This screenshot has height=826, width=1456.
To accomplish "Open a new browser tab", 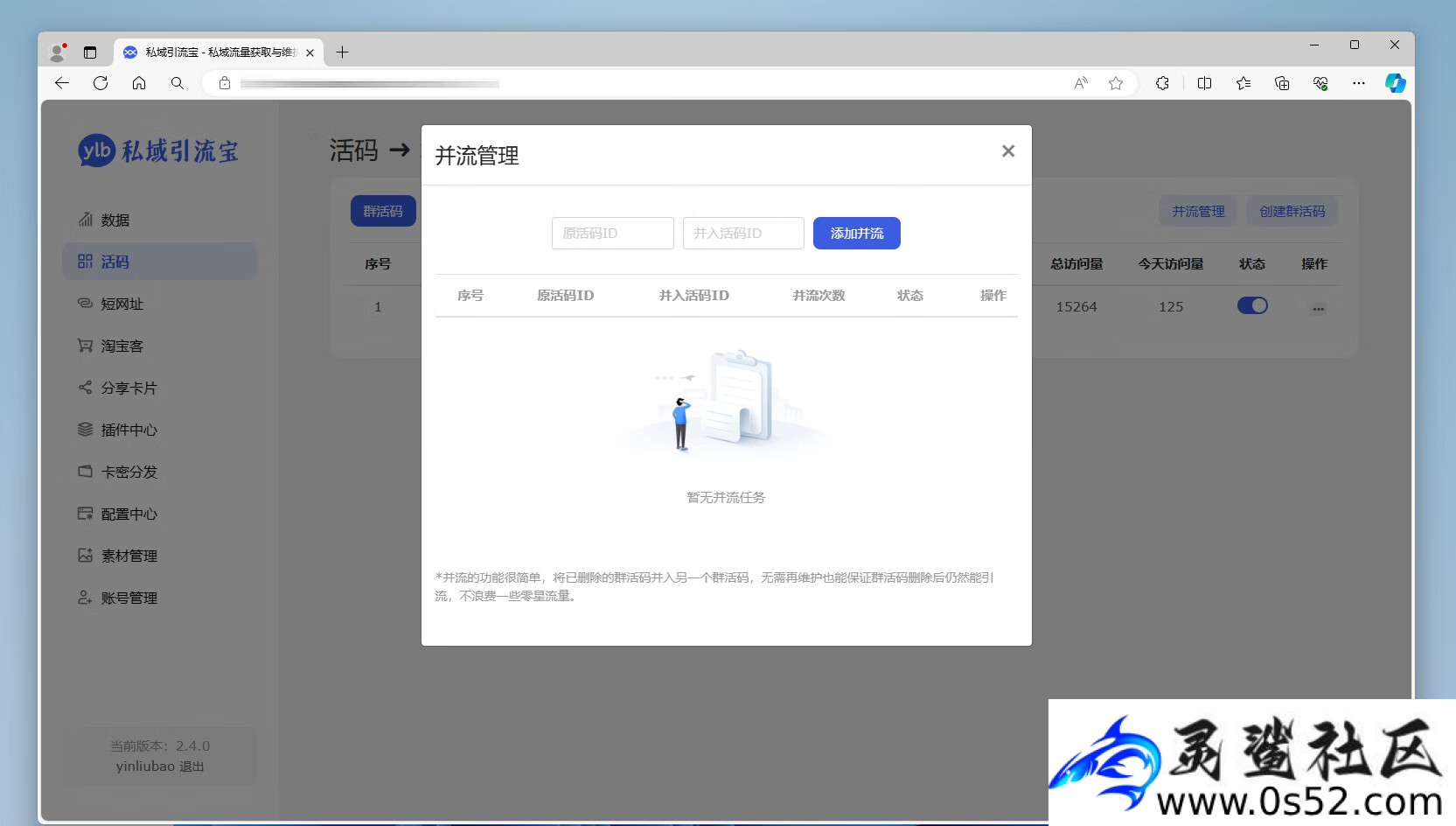I will coord(343,52).
